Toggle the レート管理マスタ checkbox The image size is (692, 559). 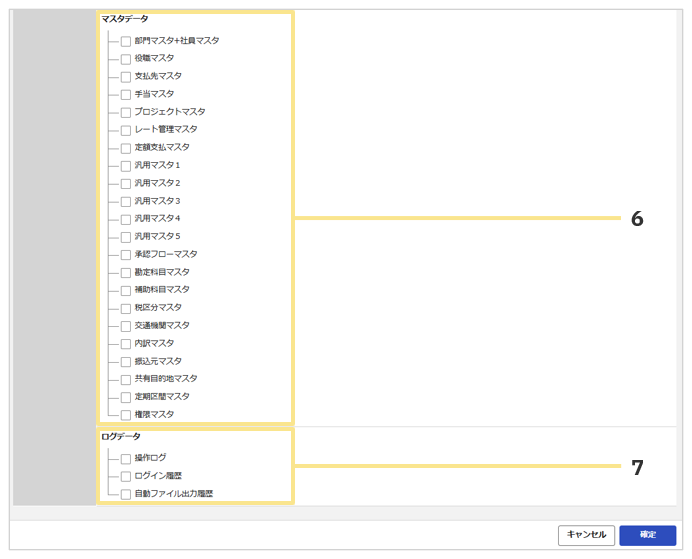pos(126,130)
